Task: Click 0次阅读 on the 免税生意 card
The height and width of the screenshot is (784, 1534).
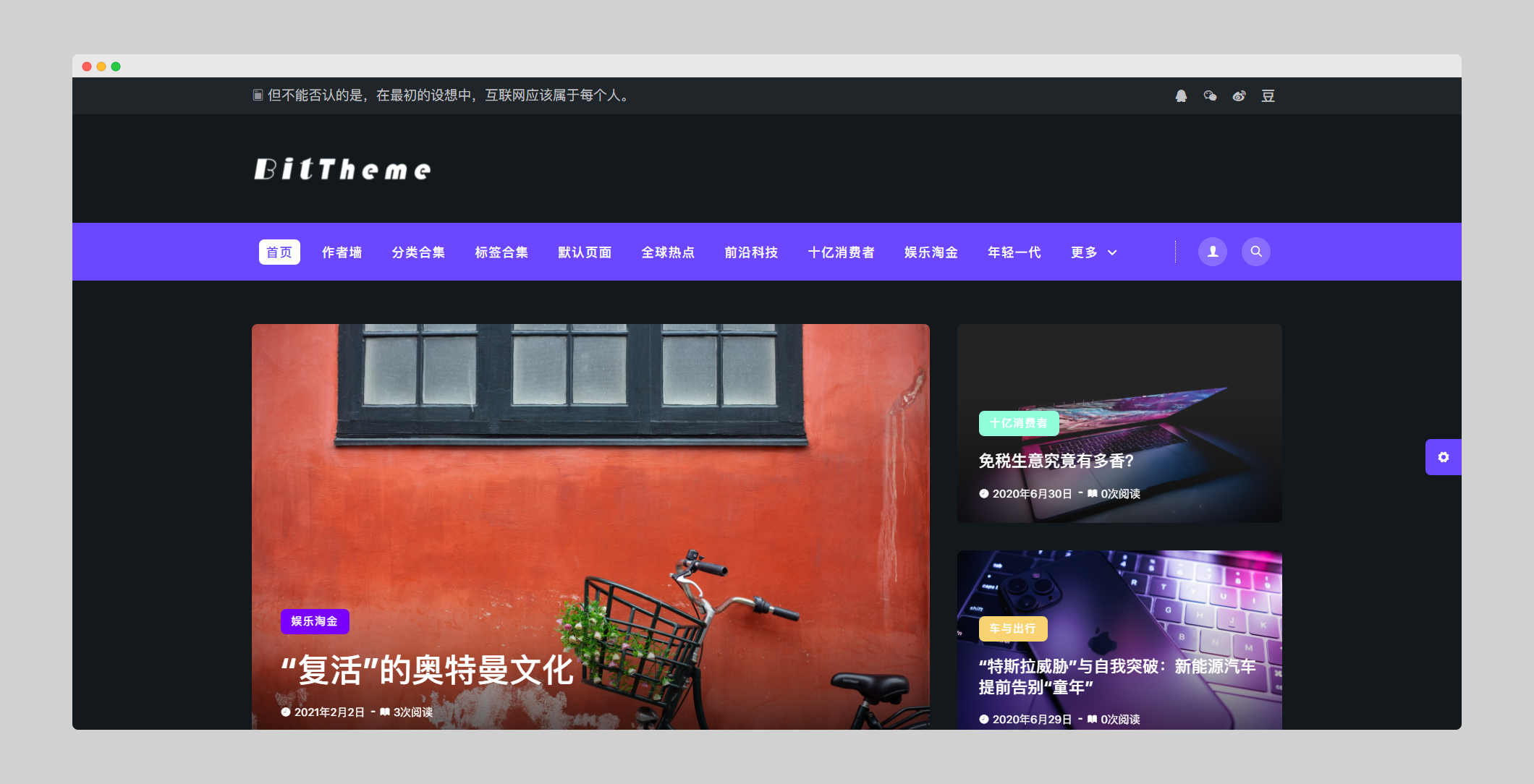Action: click(x=1121, y=494)
